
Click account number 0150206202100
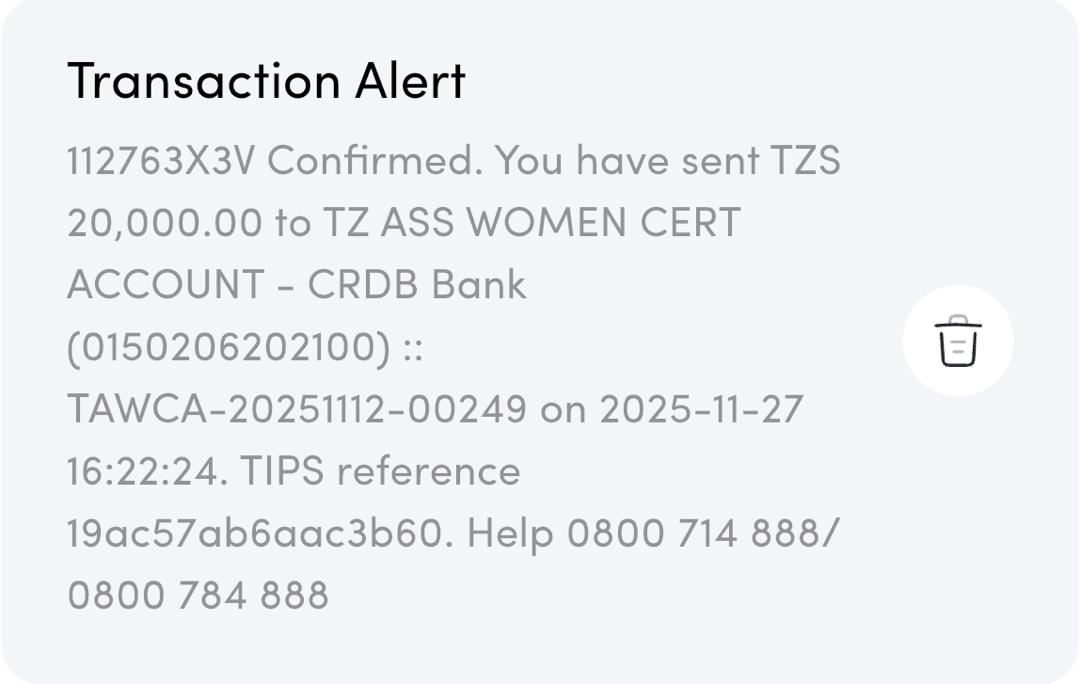229,347
